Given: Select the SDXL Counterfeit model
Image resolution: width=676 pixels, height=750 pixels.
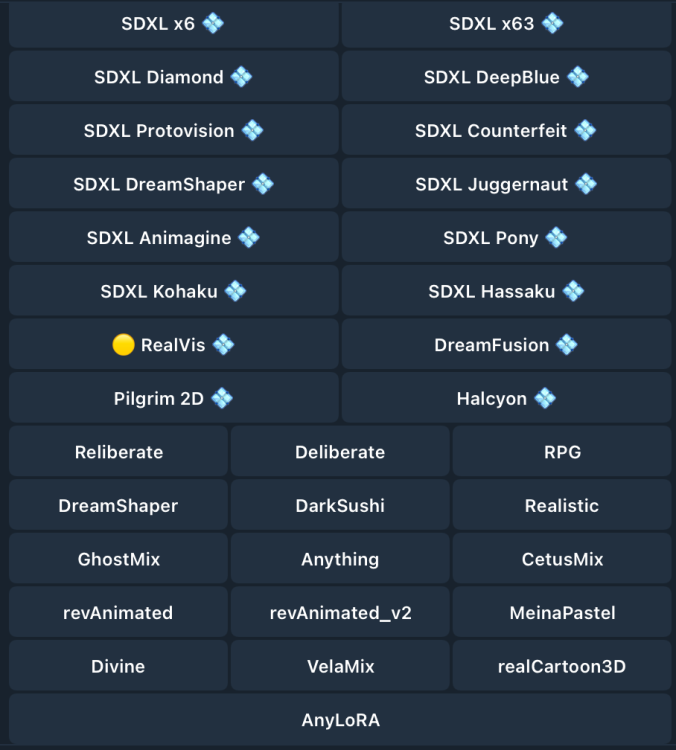Looking at the screenshot, I should pos(506,131).
